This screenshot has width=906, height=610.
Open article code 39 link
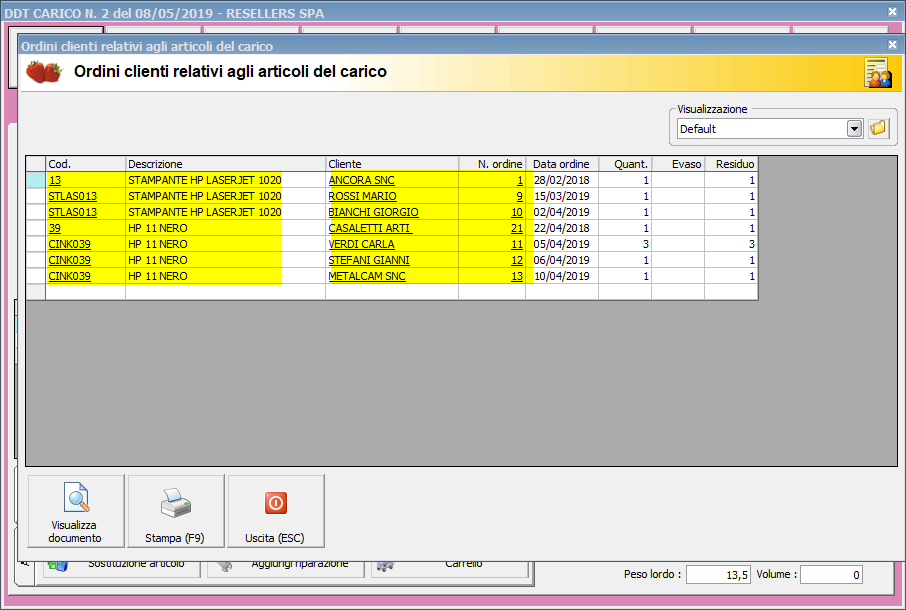coord(55,228)
